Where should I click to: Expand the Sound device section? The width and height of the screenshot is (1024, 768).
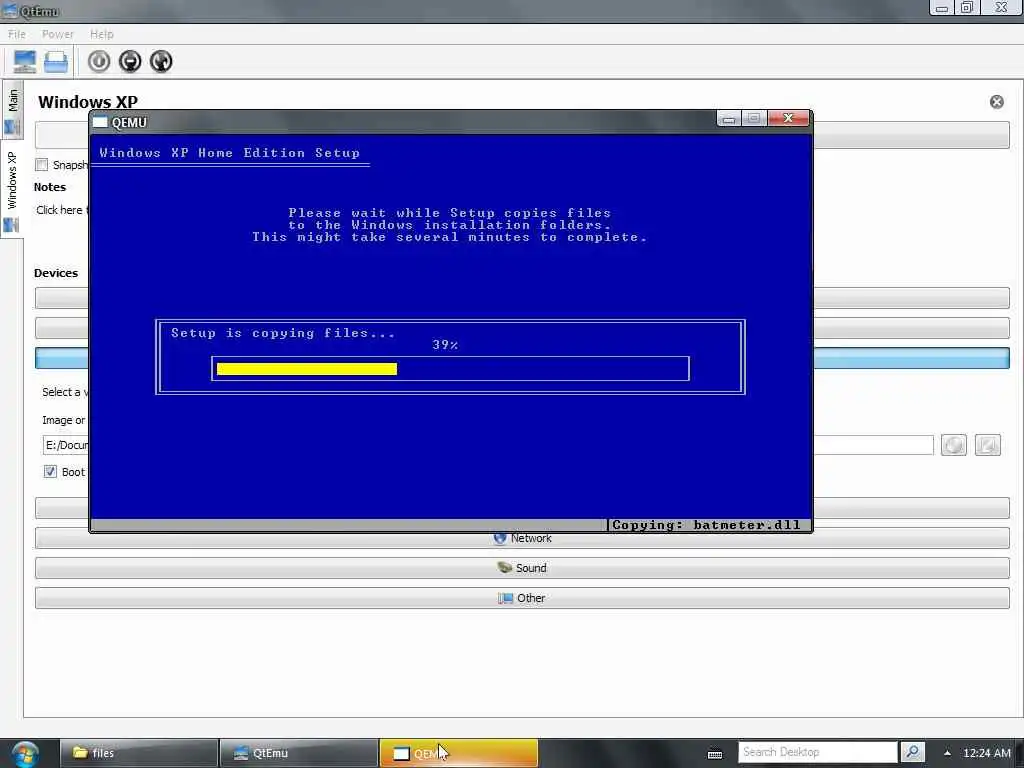coord(522,568)
